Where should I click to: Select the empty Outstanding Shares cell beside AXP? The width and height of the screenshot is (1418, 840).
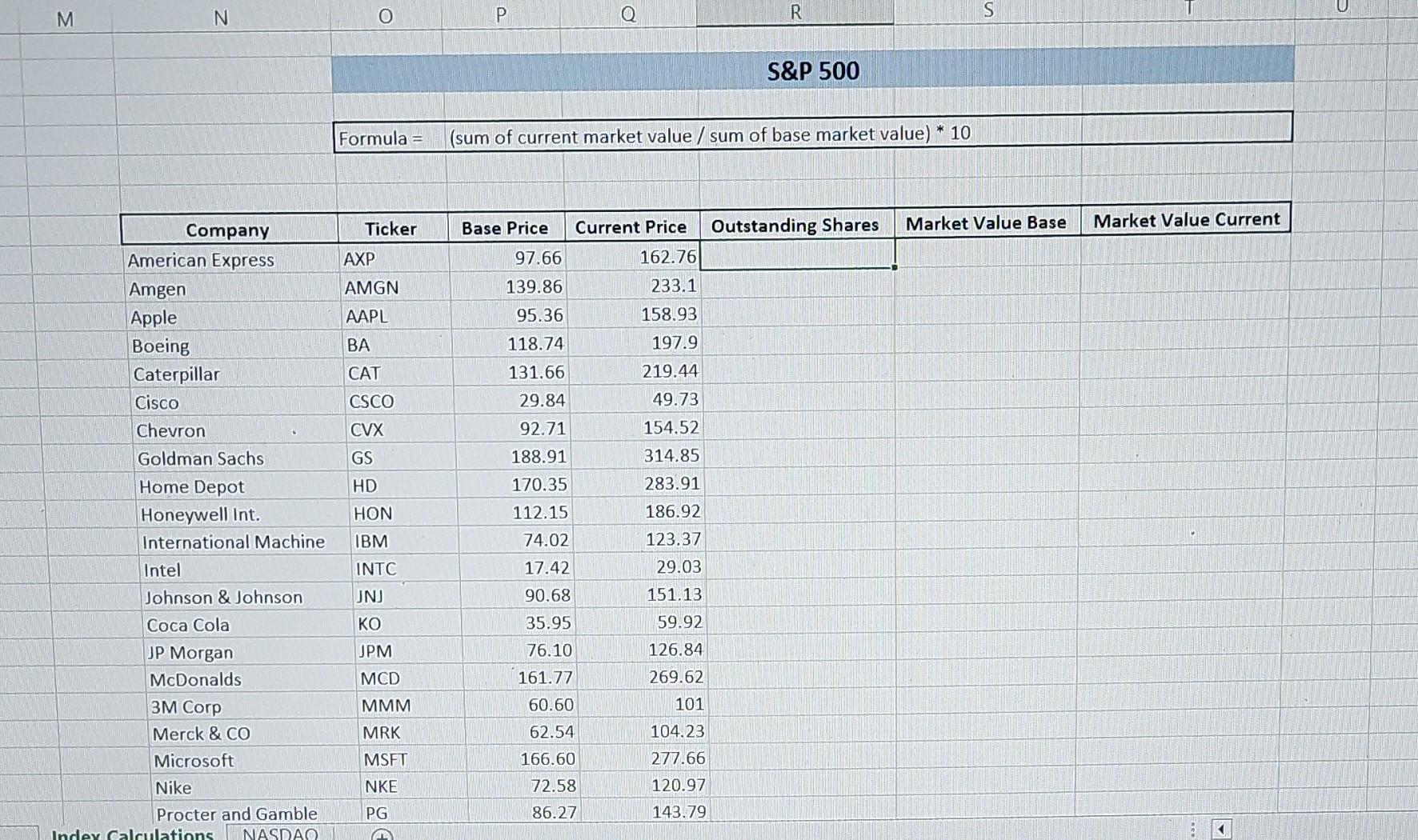click(x=795, y=256)
